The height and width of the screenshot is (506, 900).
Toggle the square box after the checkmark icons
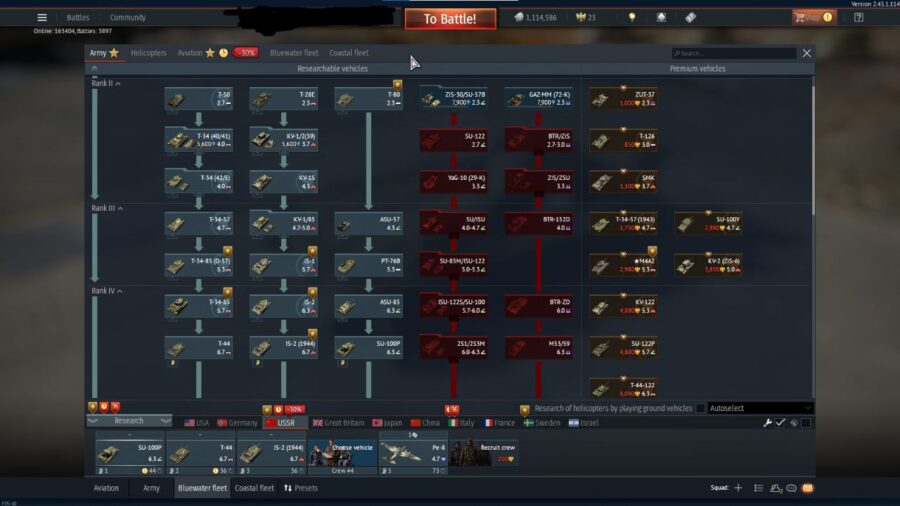point(806,423)
